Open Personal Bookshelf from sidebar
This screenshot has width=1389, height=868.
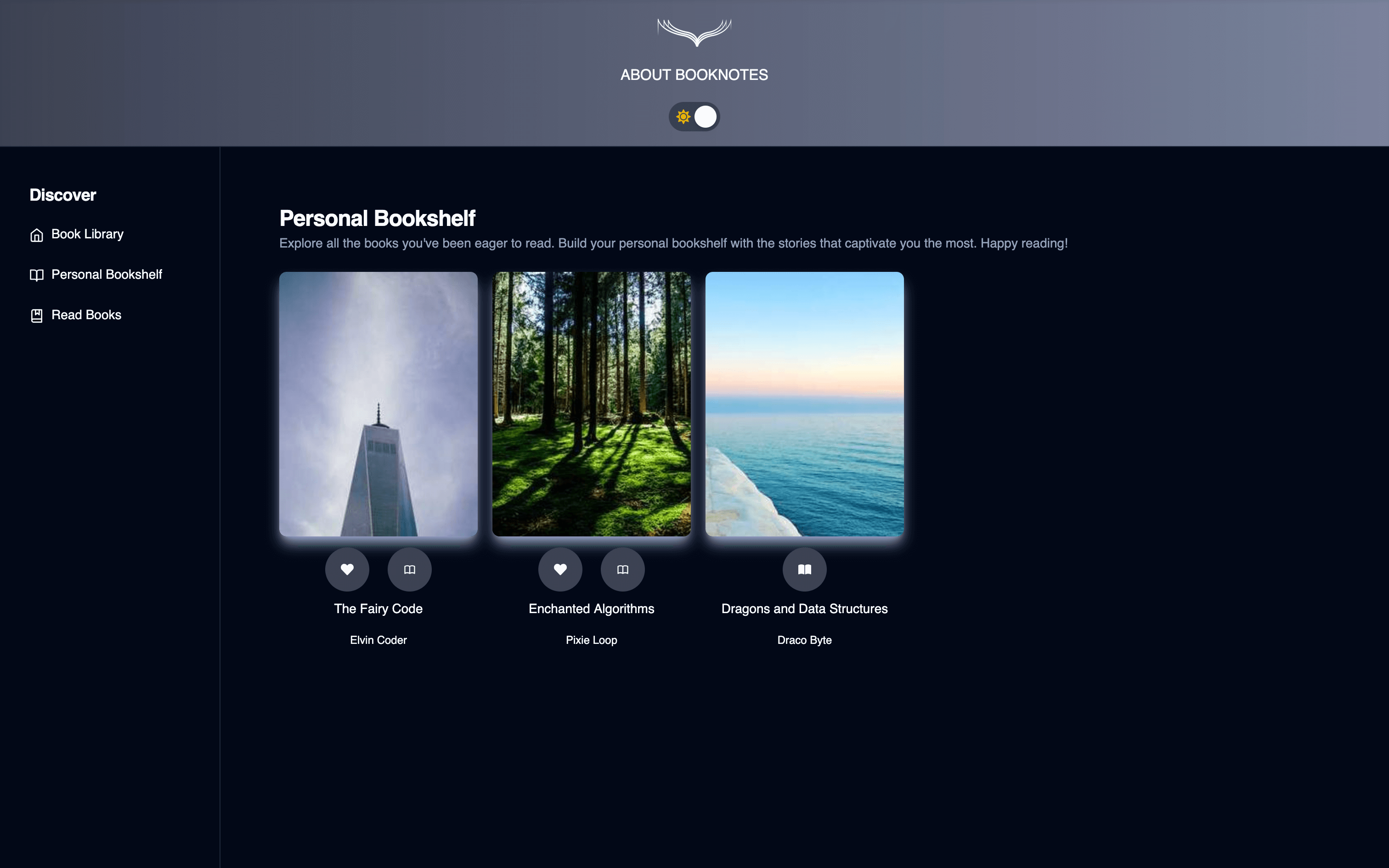(107, 275)
